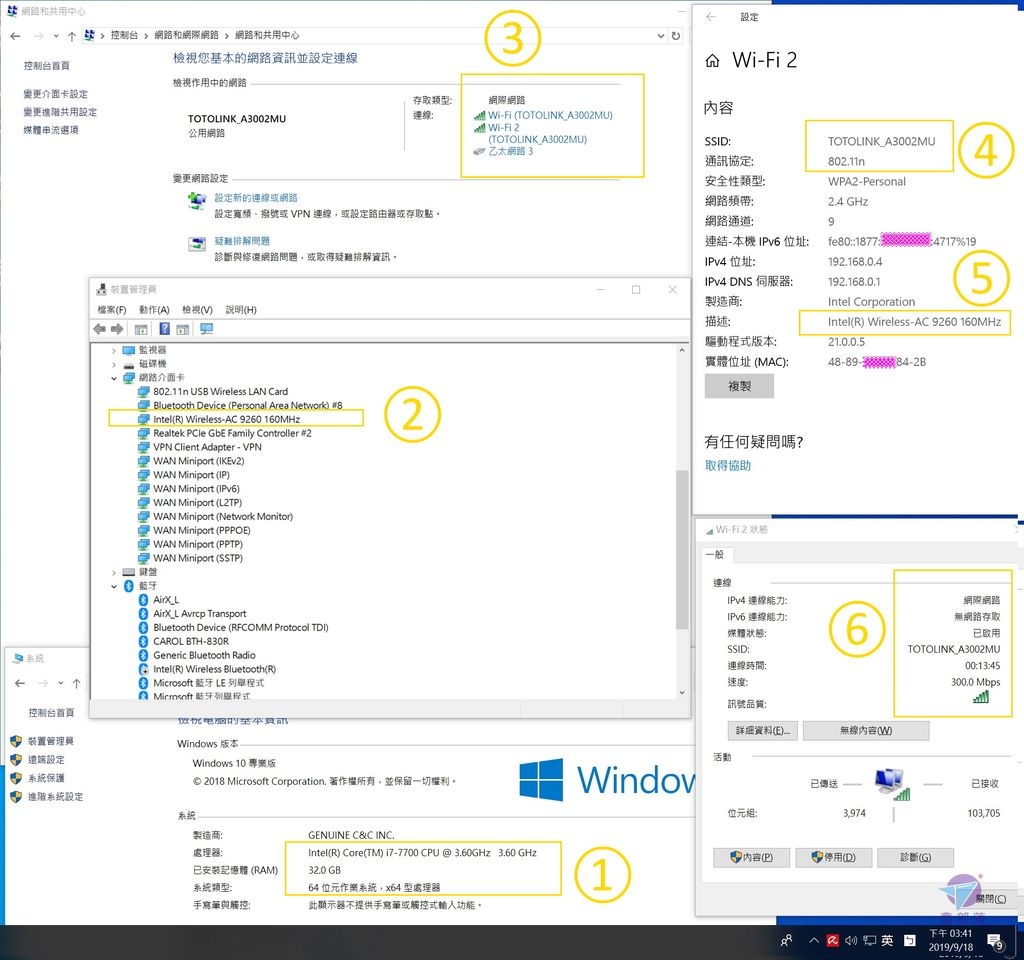Open the 說明(H) menu in Device Manager

(241, 310)
